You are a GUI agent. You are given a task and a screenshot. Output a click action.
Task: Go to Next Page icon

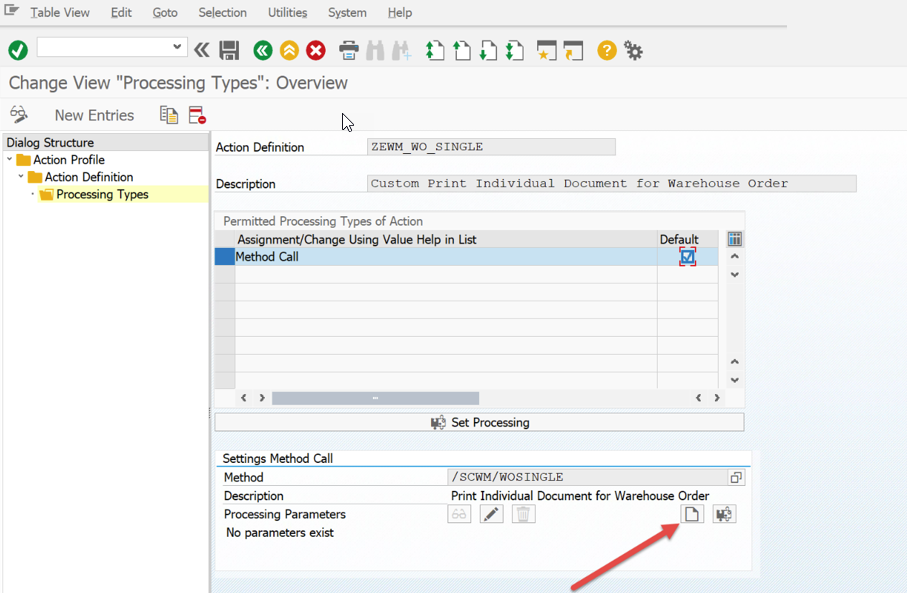point(488,50)
